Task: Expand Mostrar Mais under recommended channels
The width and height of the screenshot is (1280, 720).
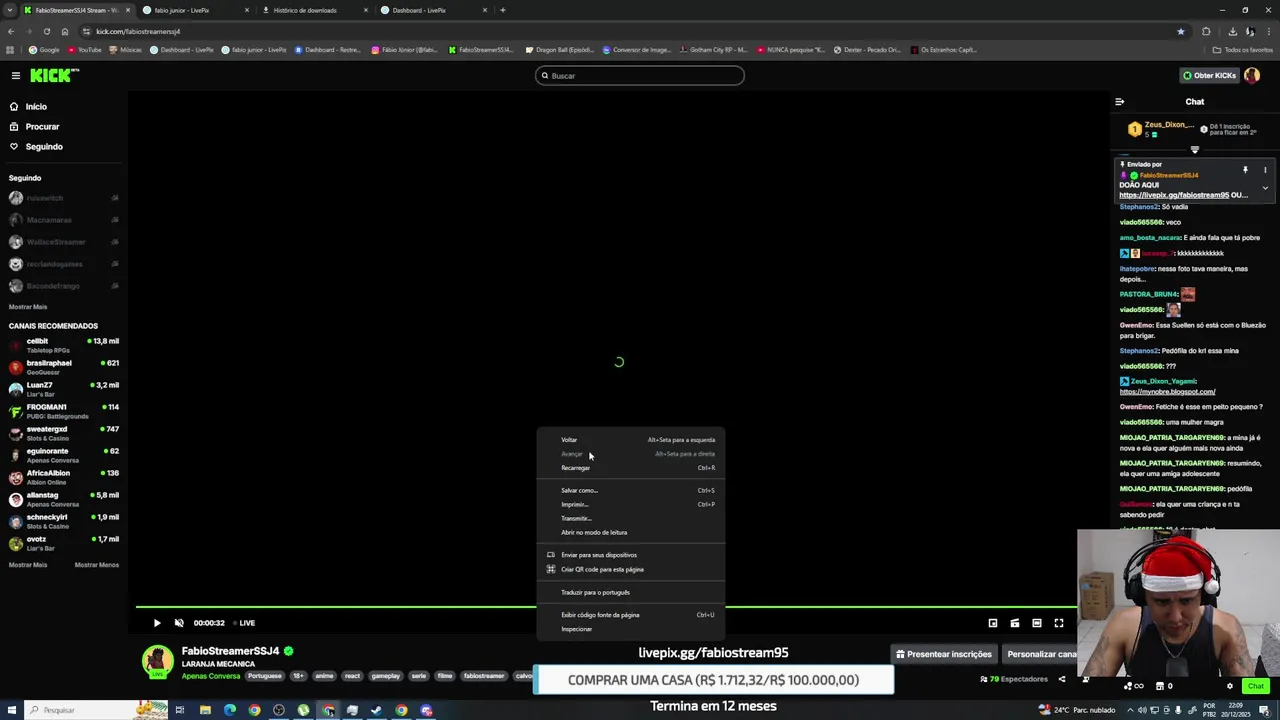Action: click(28, 565)
